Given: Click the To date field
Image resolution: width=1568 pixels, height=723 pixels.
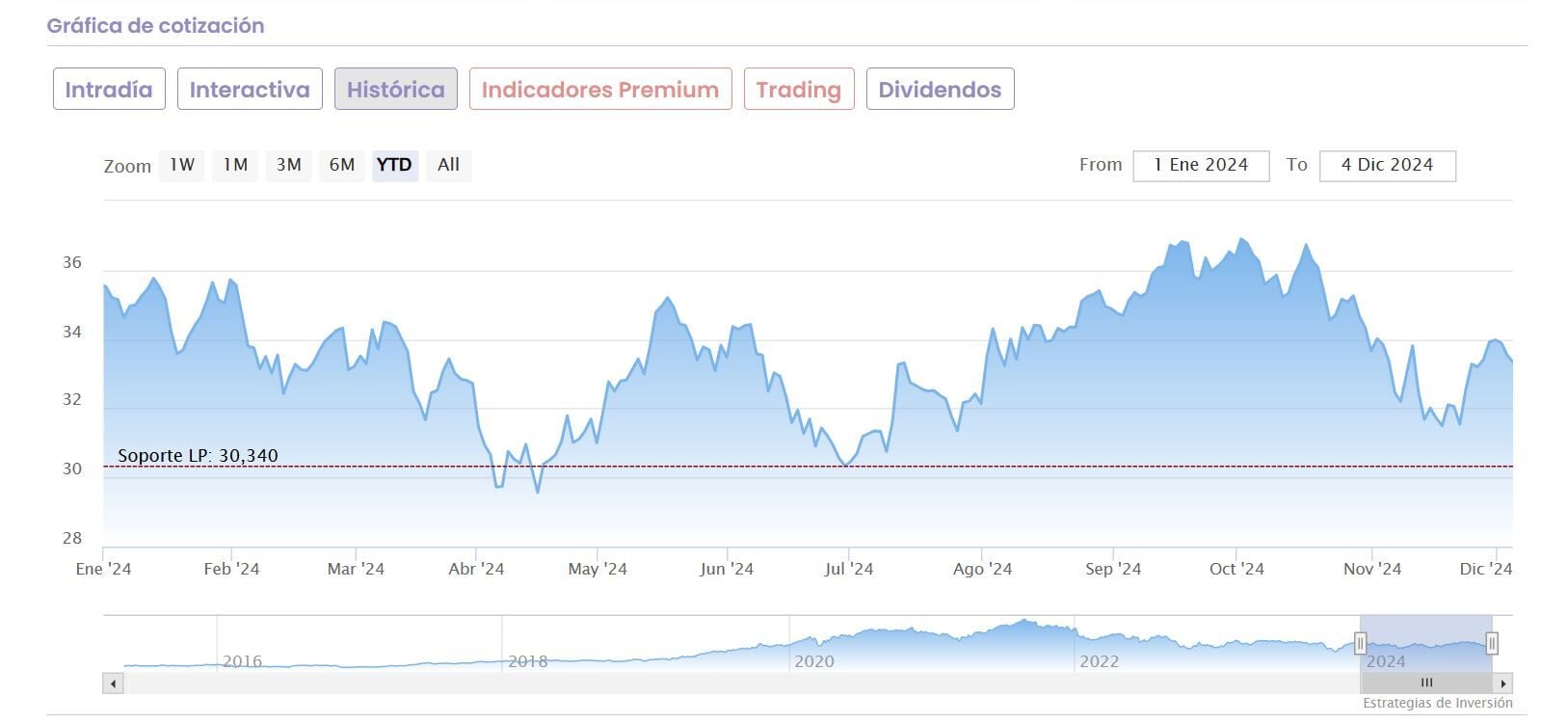Looking at the screenshot, I should pos(1387,166).
